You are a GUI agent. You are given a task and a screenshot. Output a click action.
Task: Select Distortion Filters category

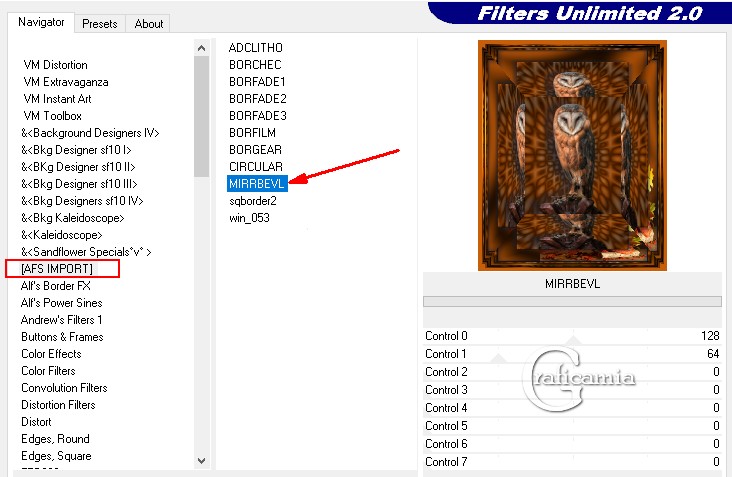(x=58, y=405)
